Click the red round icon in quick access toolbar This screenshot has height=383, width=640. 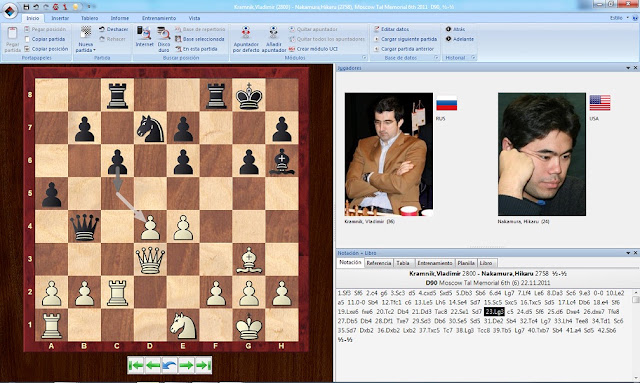pos(56,7)
